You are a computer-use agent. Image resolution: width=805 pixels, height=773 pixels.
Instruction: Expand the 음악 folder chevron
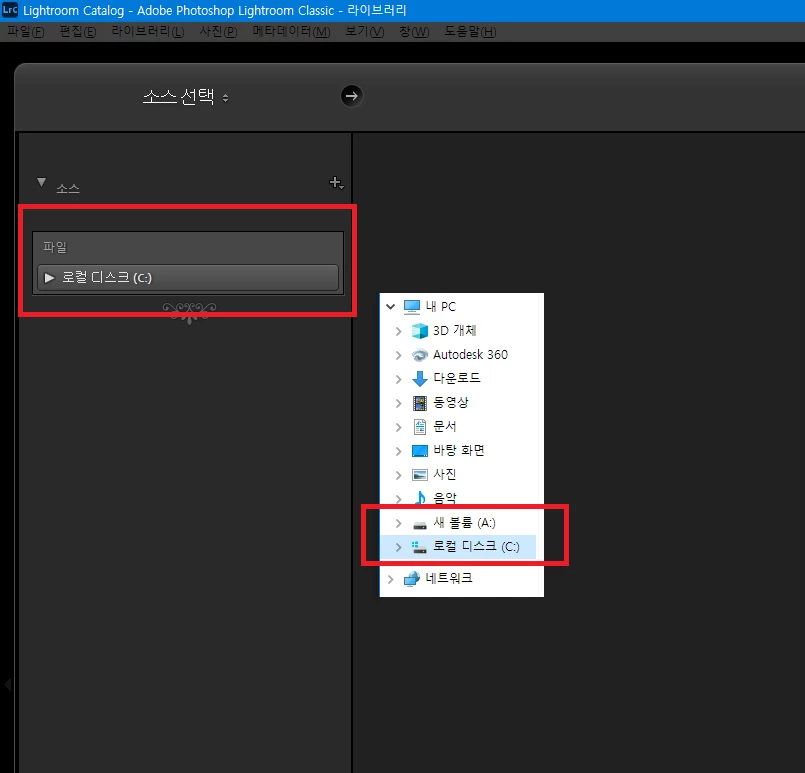click(398, 498)
